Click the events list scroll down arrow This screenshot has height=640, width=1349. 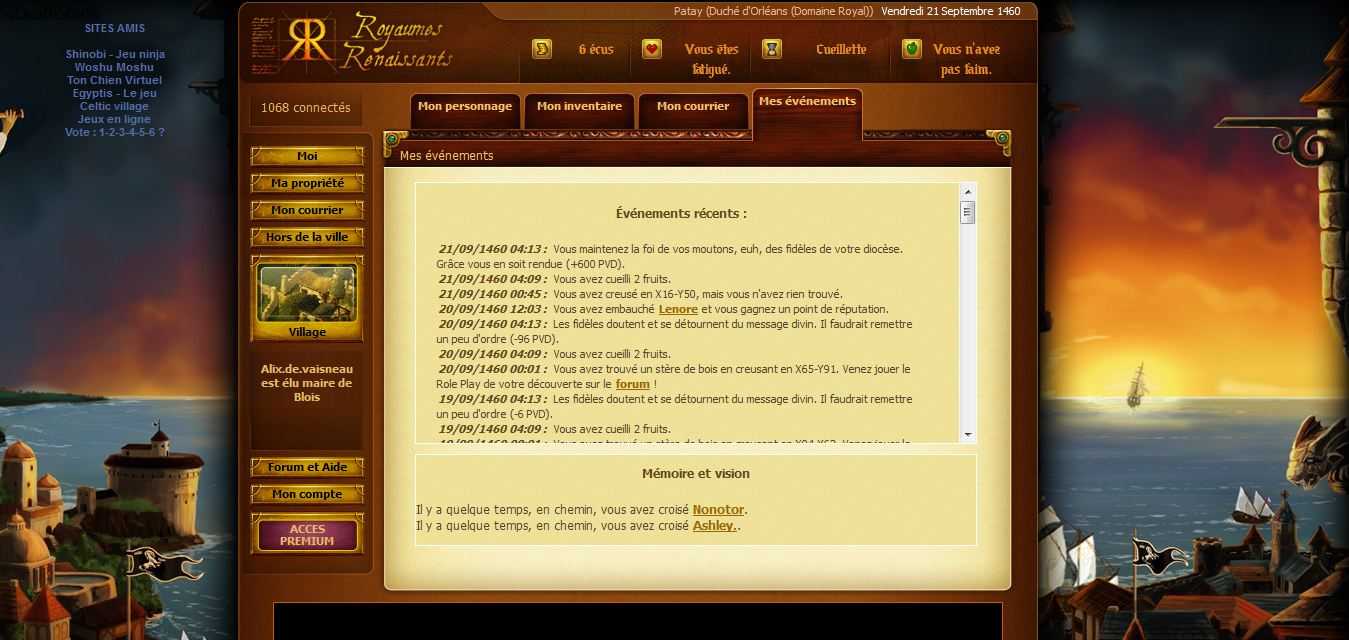pyautogui.click(x=967, y=435)
